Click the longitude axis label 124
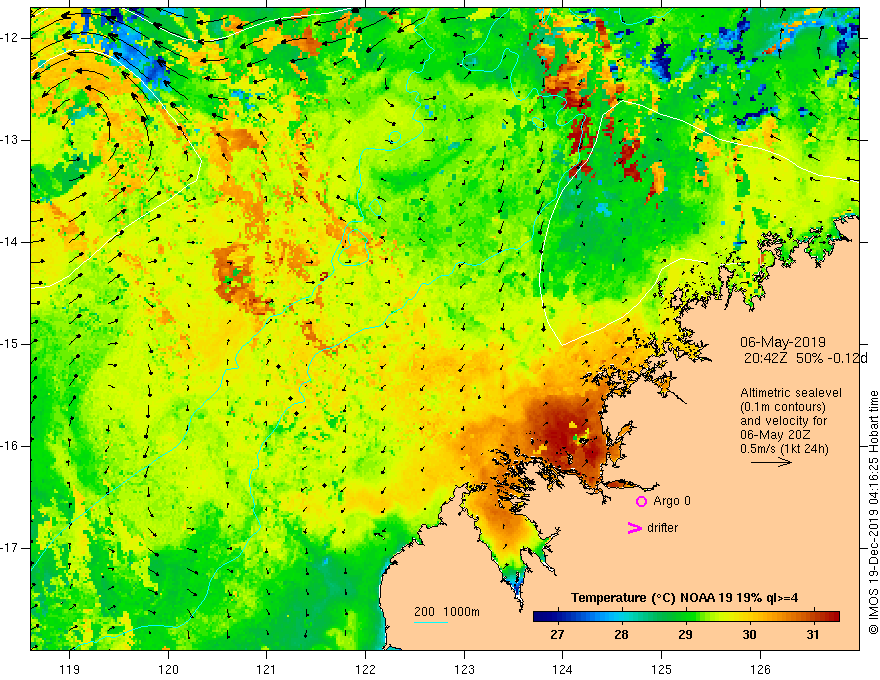Image resolution: width=880 pixels, height=680 pixels. click(562, 669)
